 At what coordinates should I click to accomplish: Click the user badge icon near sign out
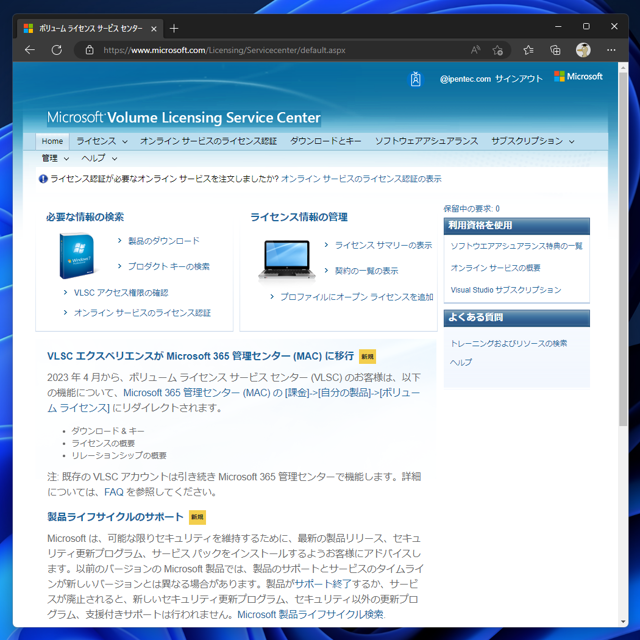(416, 79)
